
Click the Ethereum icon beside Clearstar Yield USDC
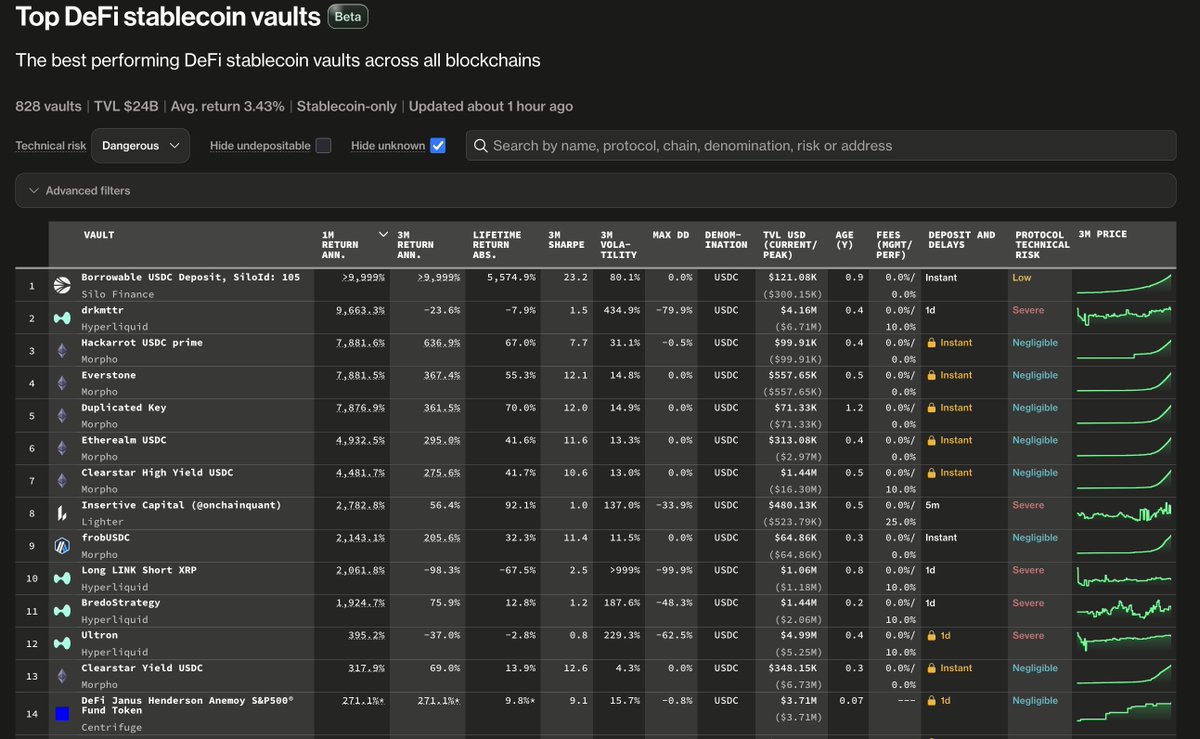pos(62,676)
